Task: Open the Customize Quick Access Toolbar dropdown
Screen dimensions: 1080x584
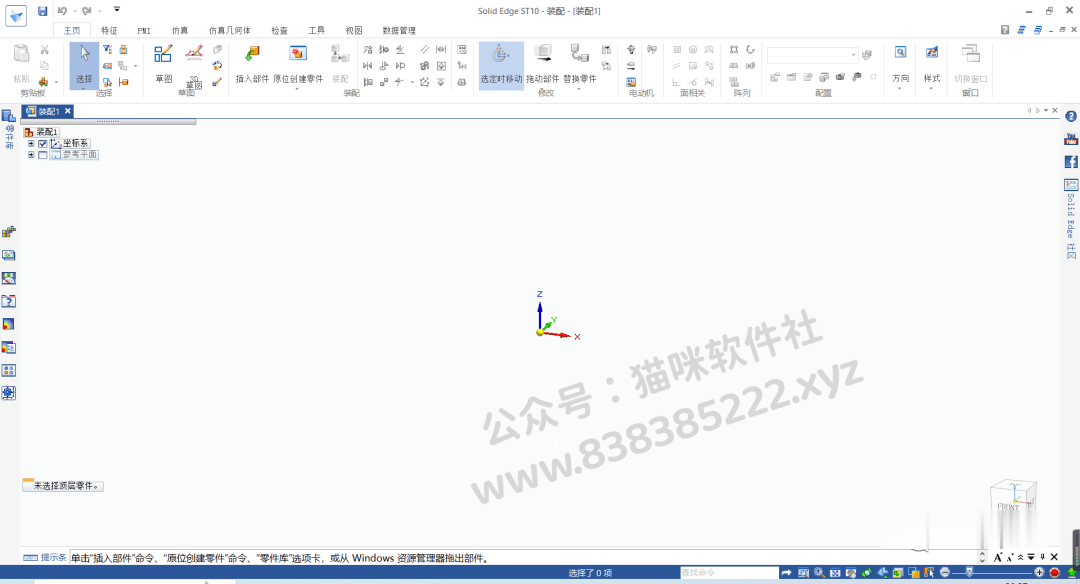Action: (x=117, y=10)
